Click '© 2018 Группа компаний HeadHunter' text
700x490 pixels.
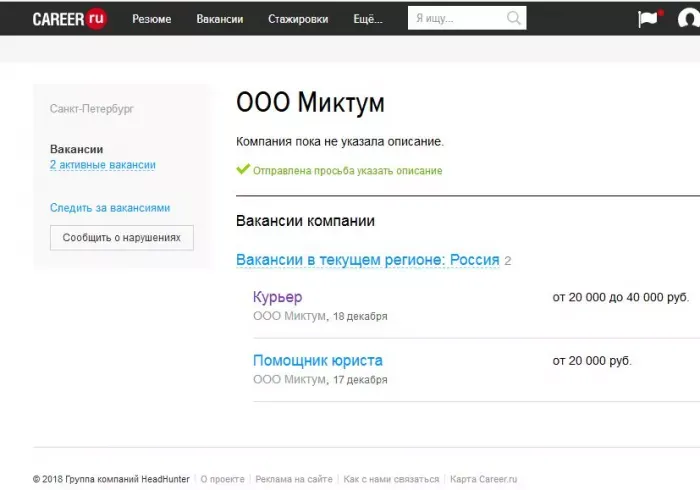111,479
